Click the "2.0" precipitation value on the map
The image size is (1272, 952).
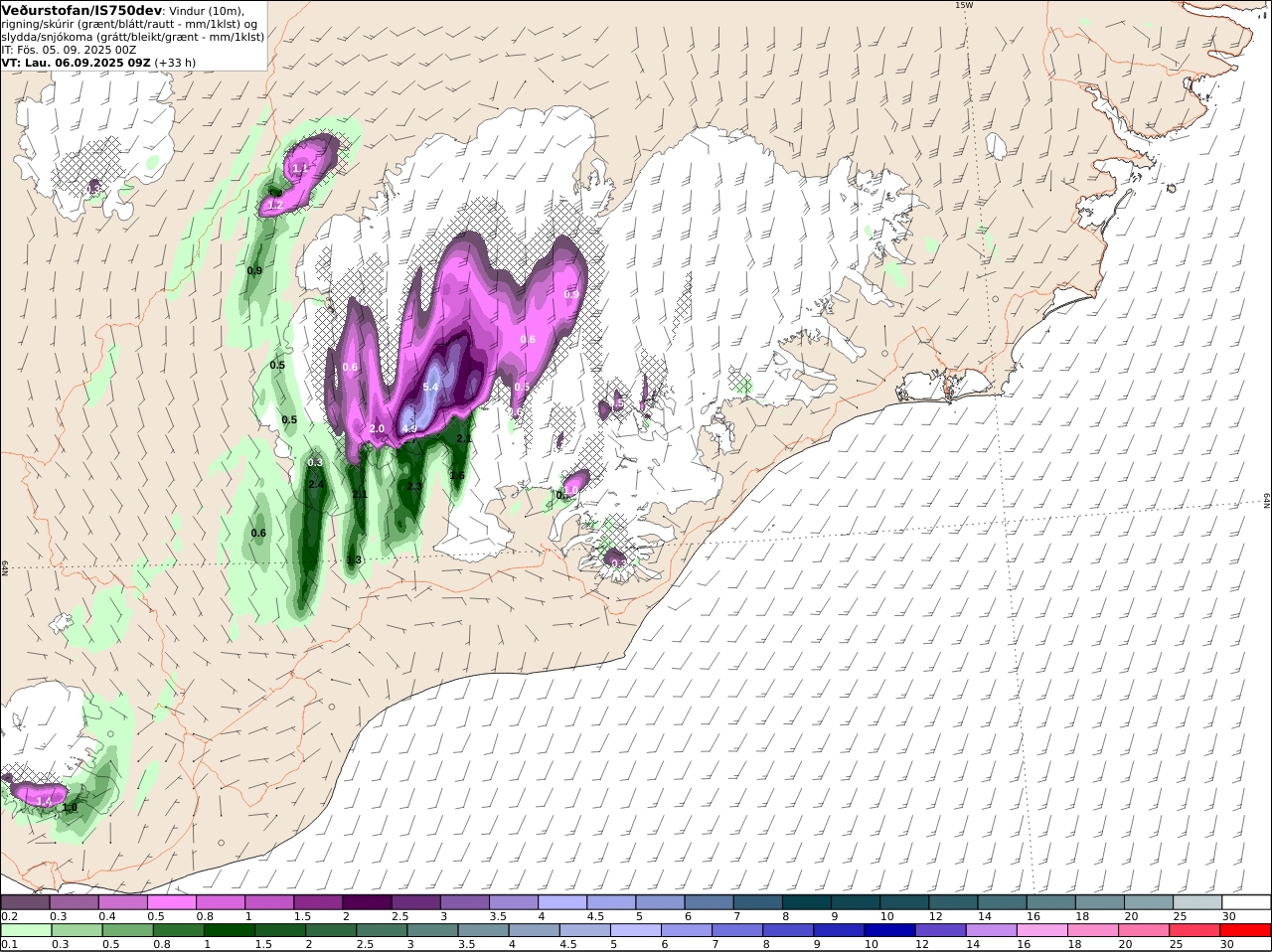click(377, 428)
